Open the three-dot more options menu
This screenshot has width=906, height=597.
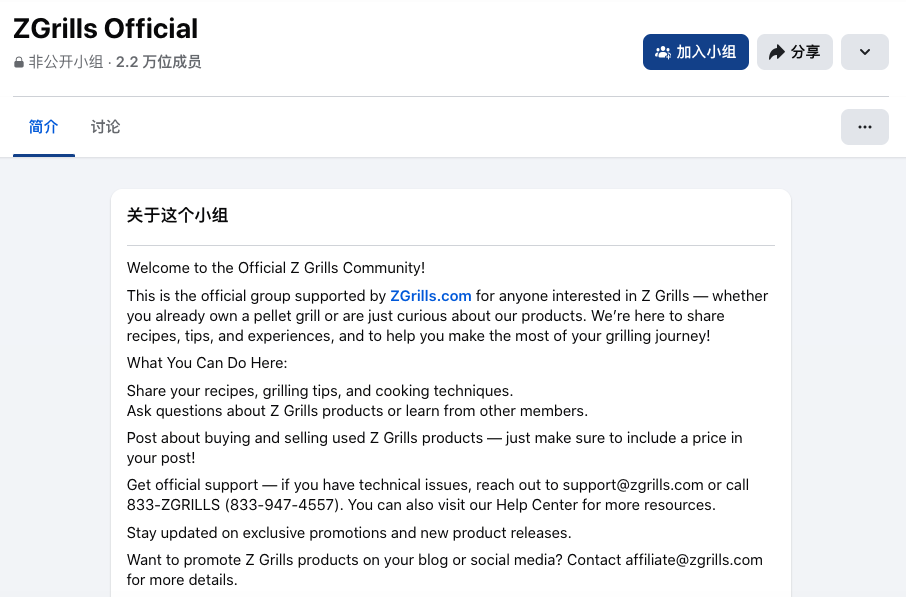pyautogui.click(x=864, y=127)
